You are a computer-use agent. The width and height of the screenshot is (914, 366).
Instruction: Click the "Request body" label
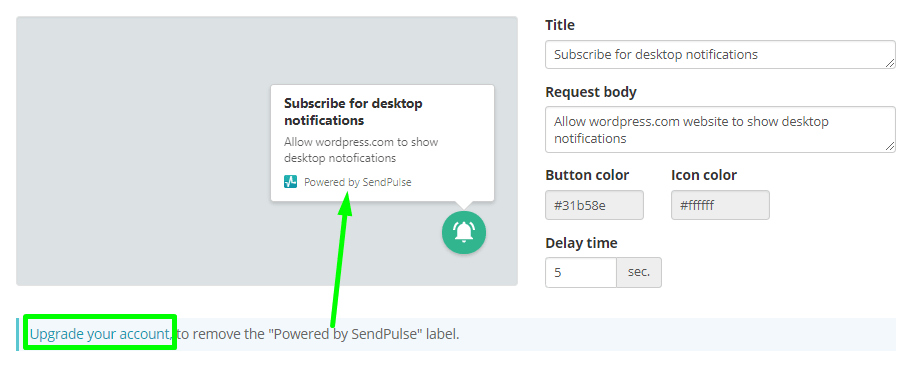click(x=590, y=92)
